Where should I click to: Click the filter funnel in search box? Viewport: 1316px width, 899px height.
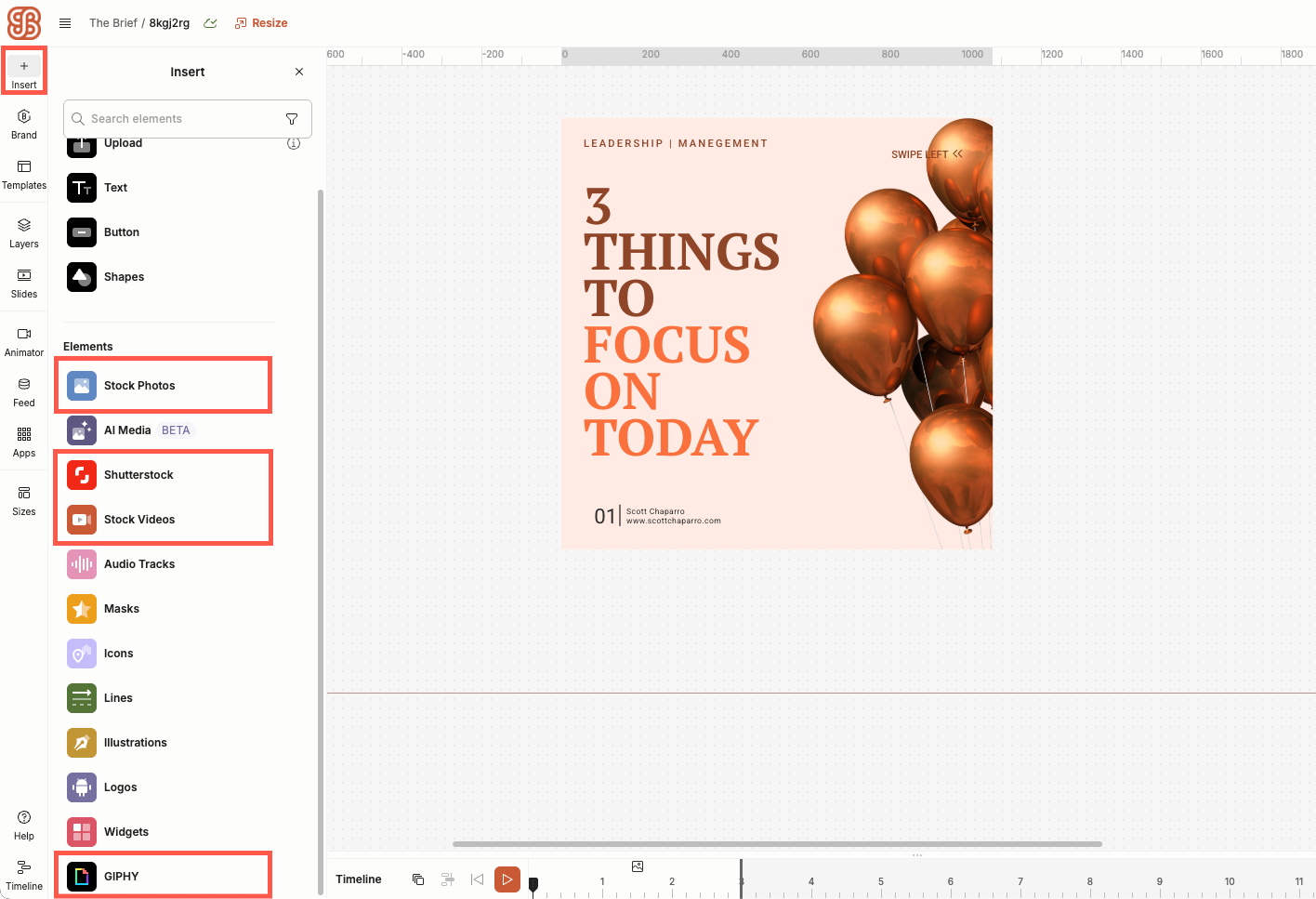(292, 119)
